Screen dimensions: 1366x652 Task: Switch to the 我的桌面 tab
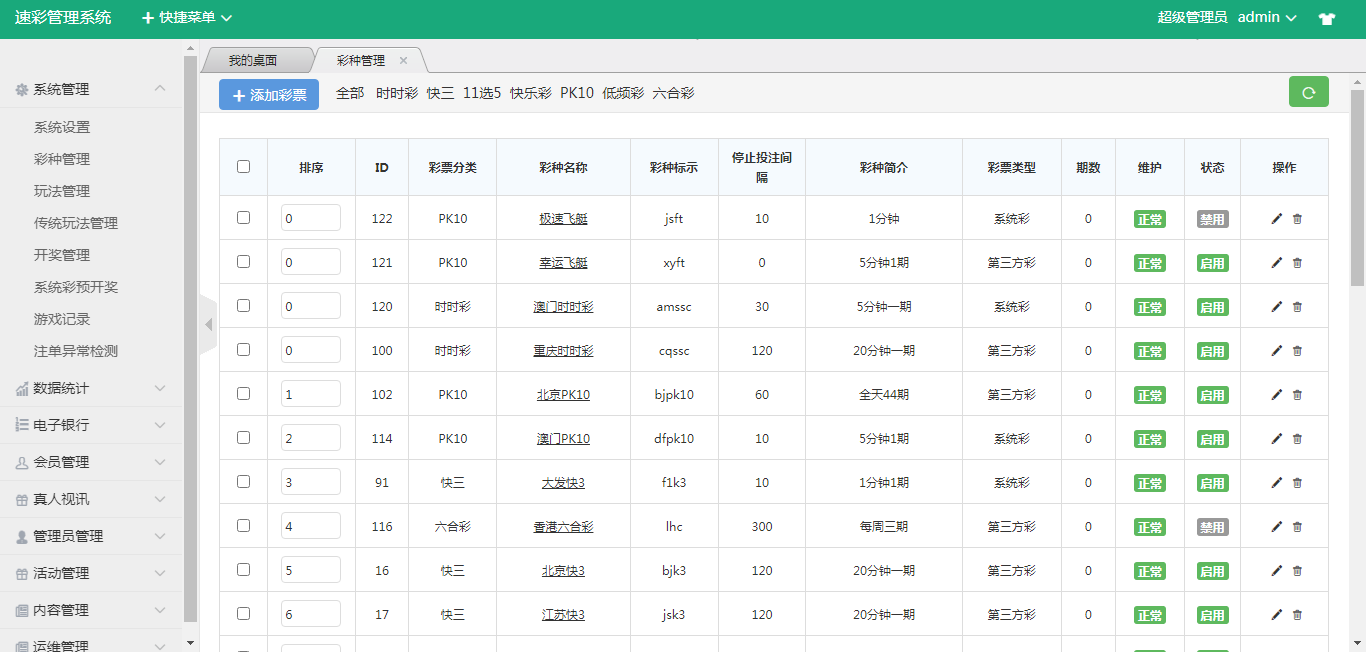253,61
